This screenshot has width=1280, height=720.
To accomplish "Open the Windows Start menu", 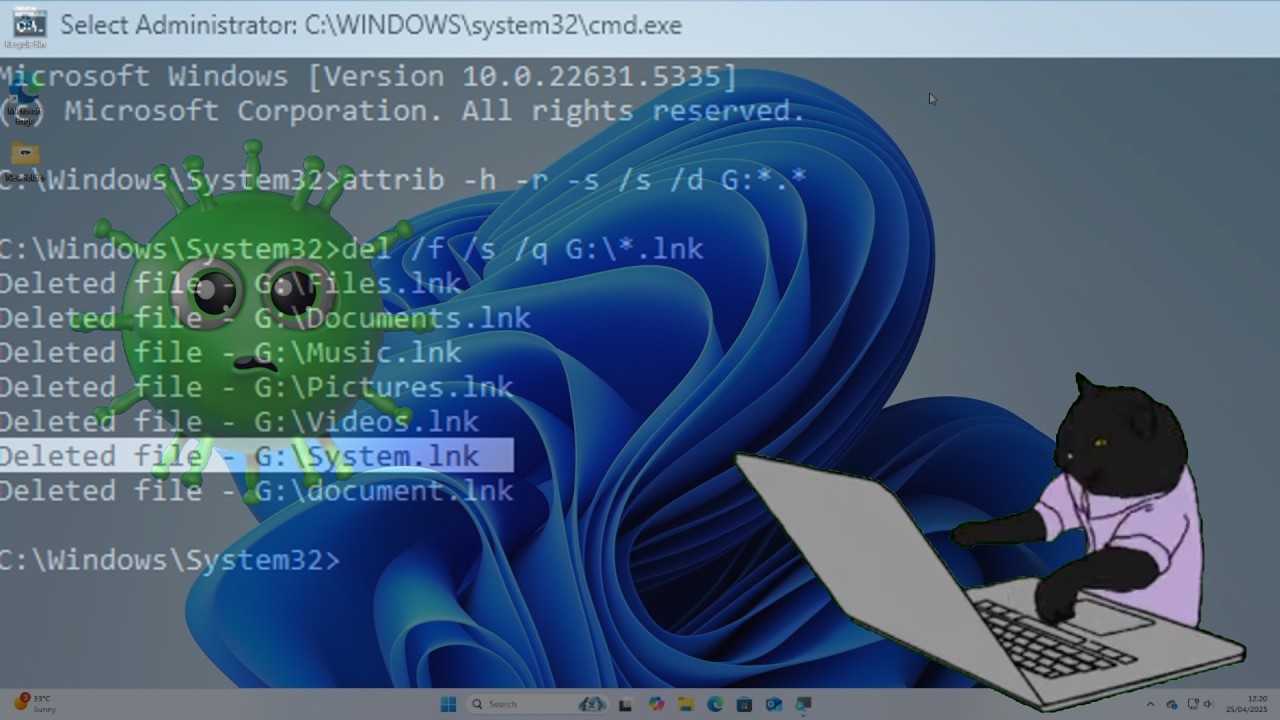I will coord(448,704).
